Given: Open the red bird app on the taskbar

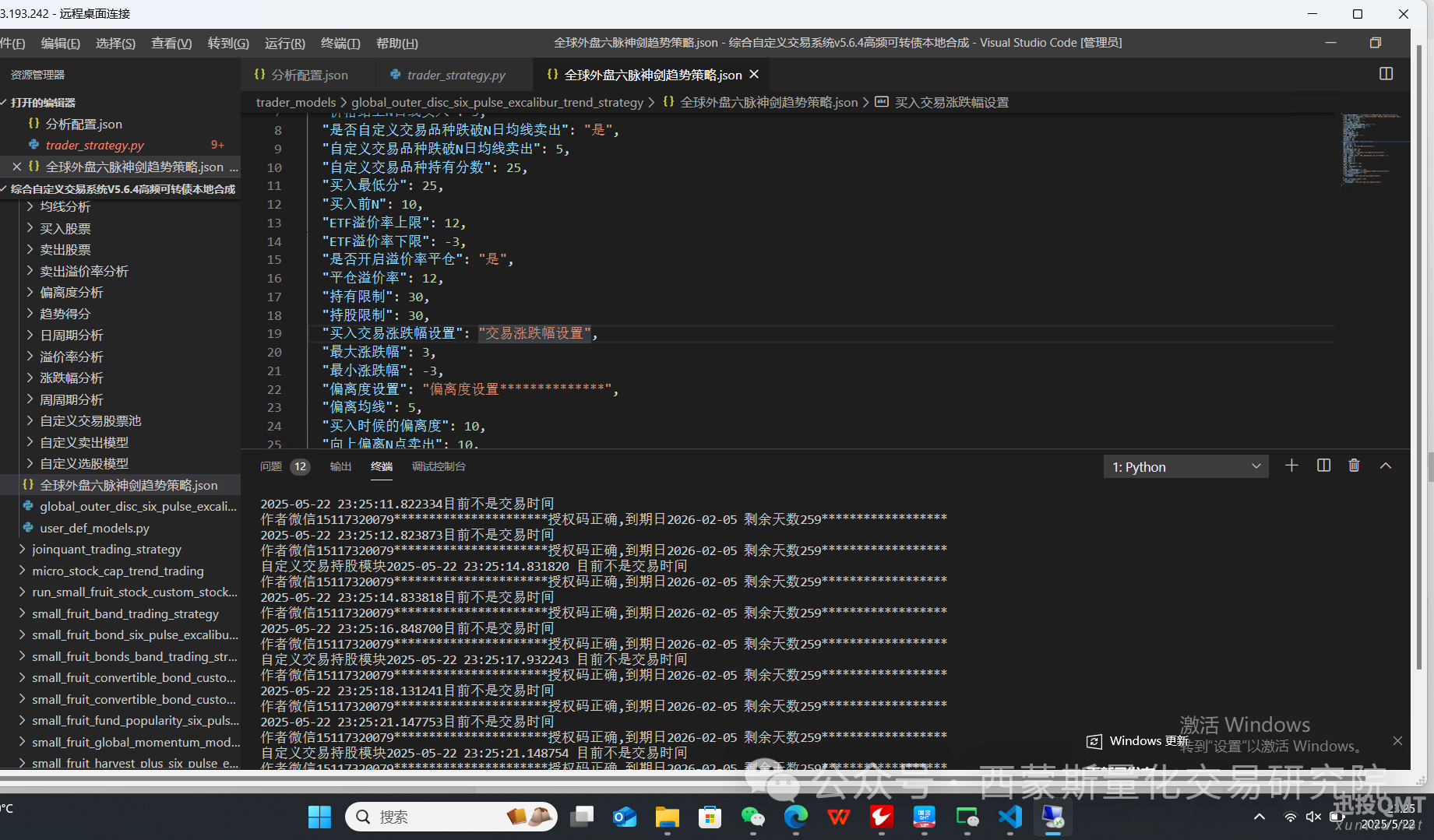Looking at the screenshot, I should (882, 817).
